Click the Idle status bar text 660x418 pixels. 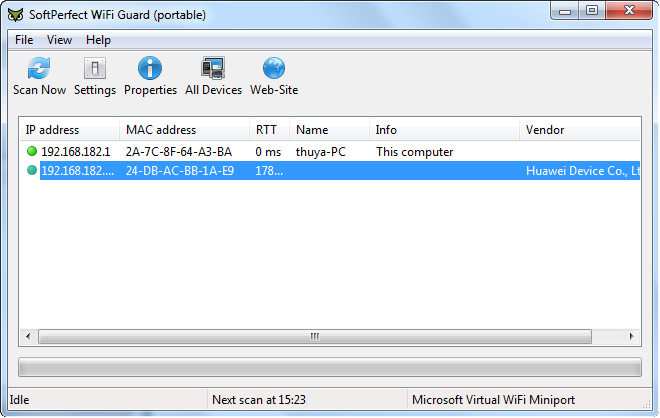(x=19, y=399)
